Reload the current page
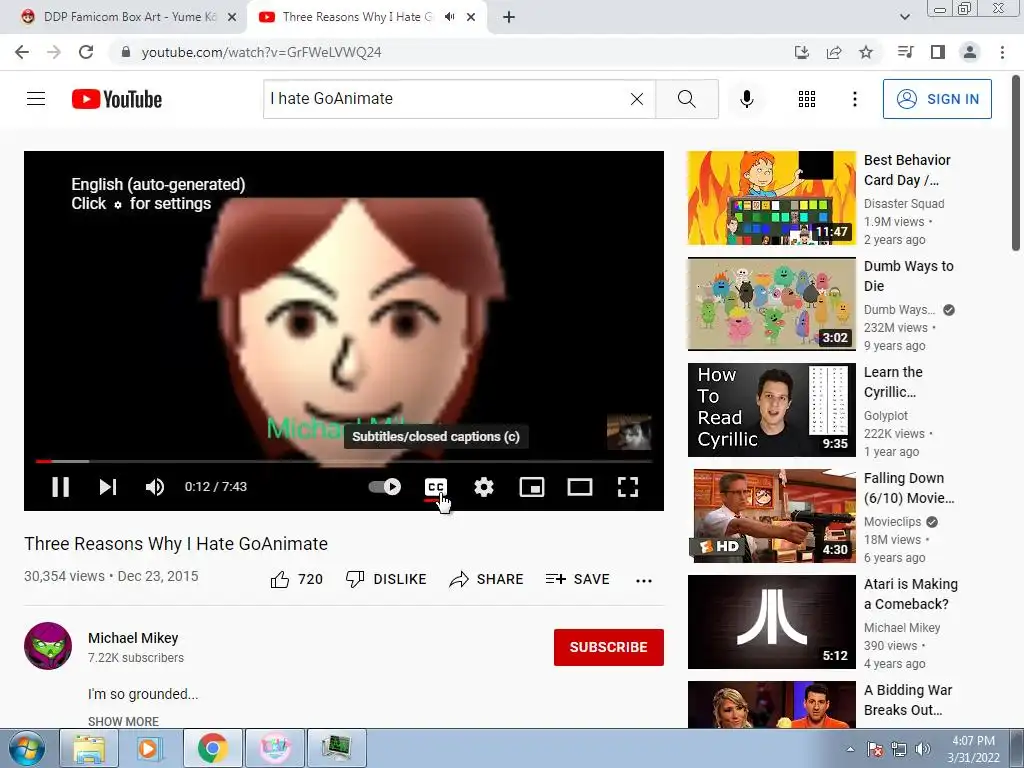The width and height of the screenshot is (1024, 768). [x=86, y=52]
